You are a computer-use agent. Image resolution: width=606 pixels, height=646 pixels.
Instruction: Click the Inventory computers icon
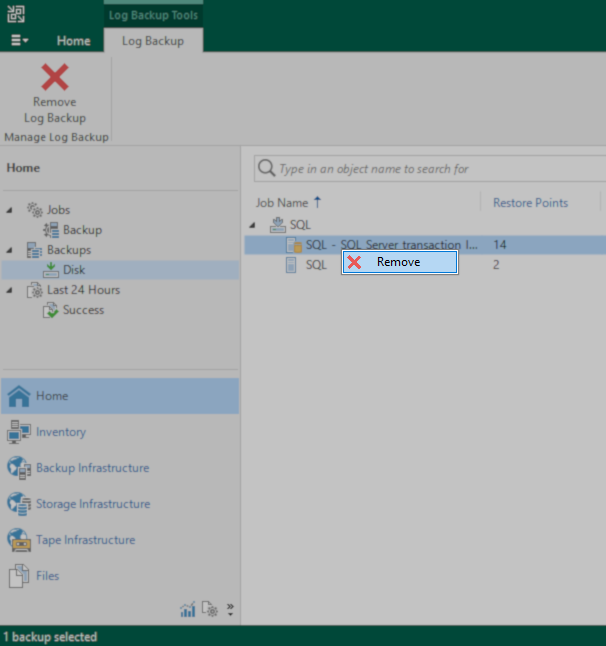[19, 432]
